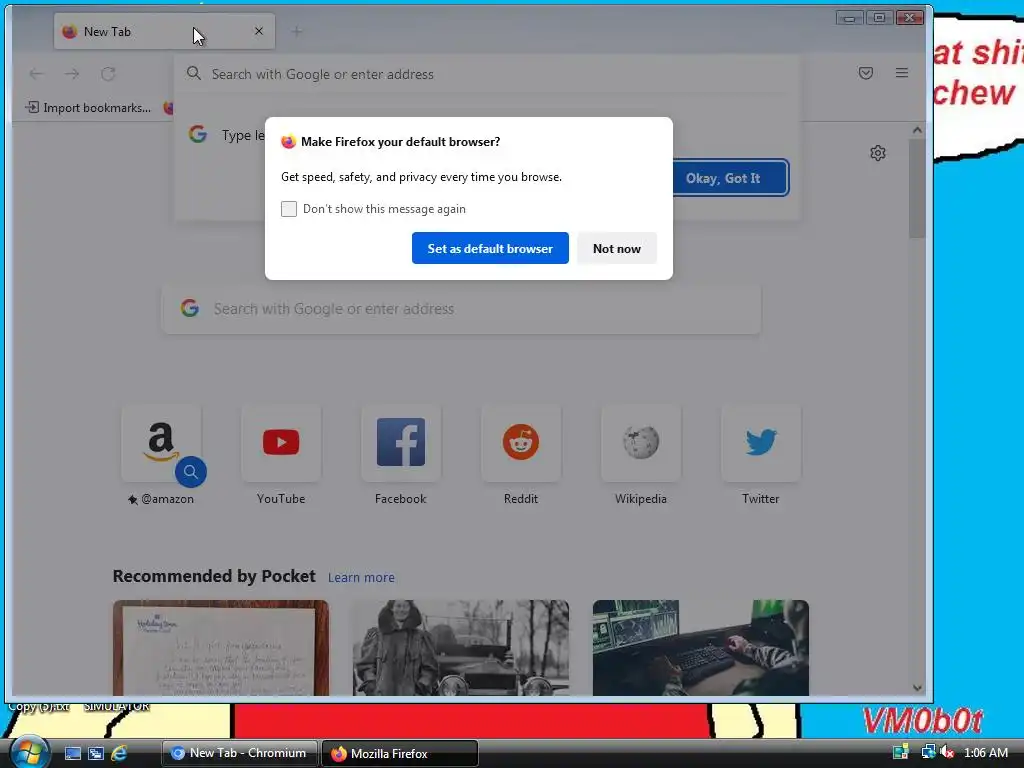Click the muted volume tray icon

coord(947,752)
